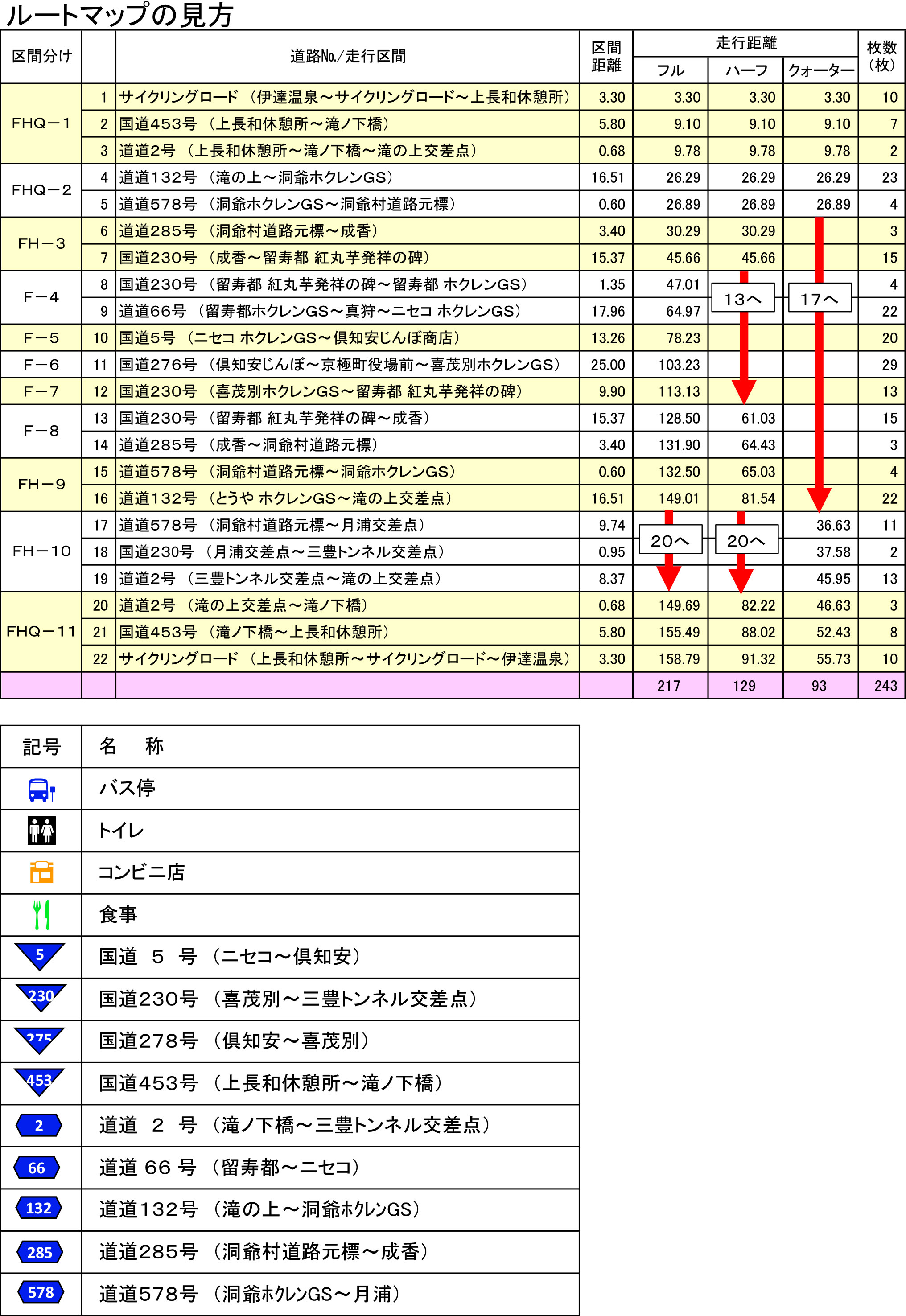Click the 'クォーター' column header
Screen dimensions: 906x1316
coord(820,70)
